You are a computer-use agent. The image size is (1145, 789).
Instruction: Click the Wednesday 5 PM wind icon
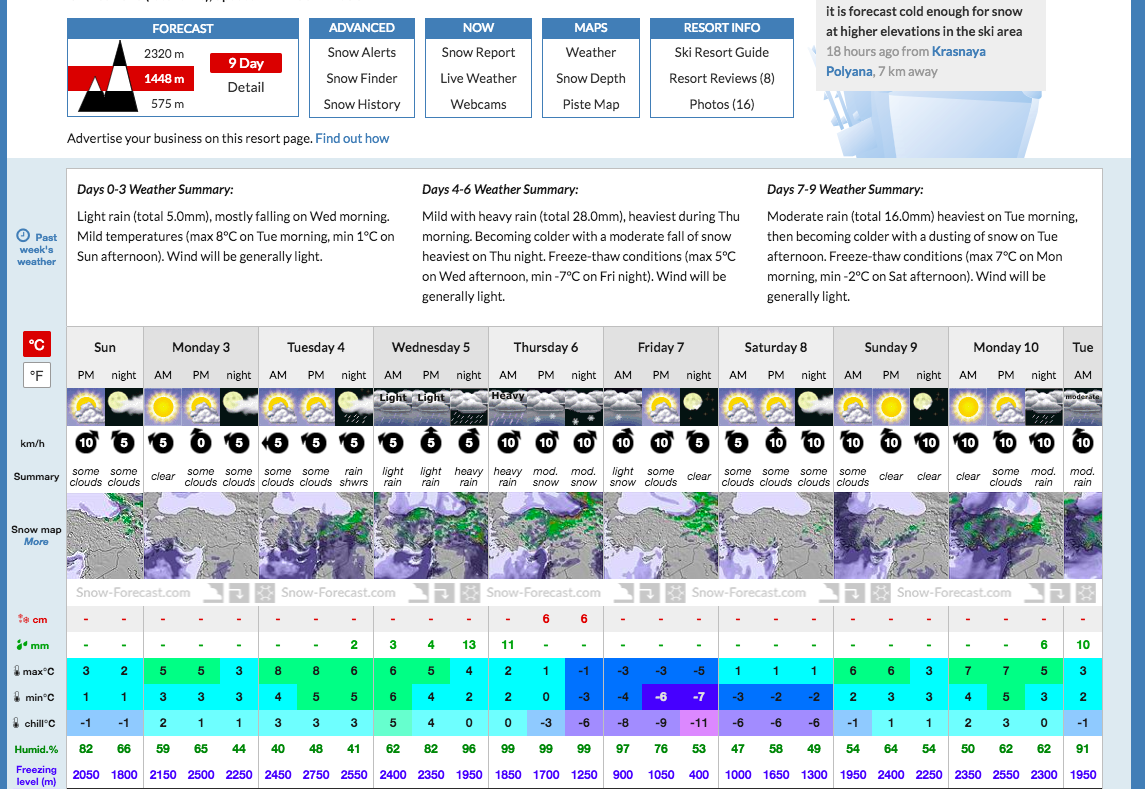point(431,441)
